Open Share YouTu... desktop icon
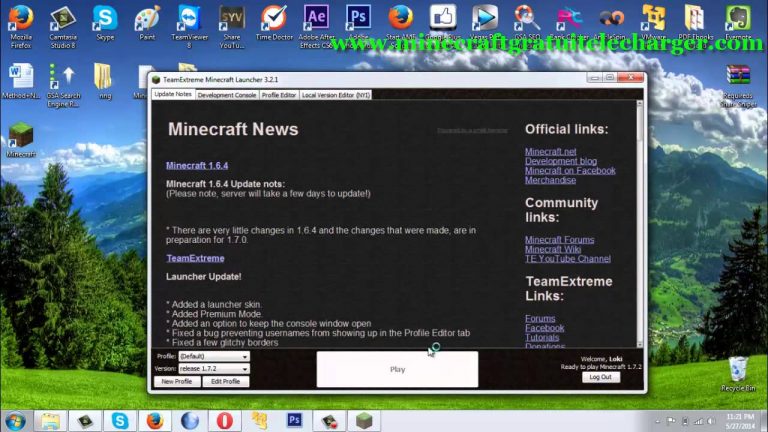 click(x=232, y=25)
